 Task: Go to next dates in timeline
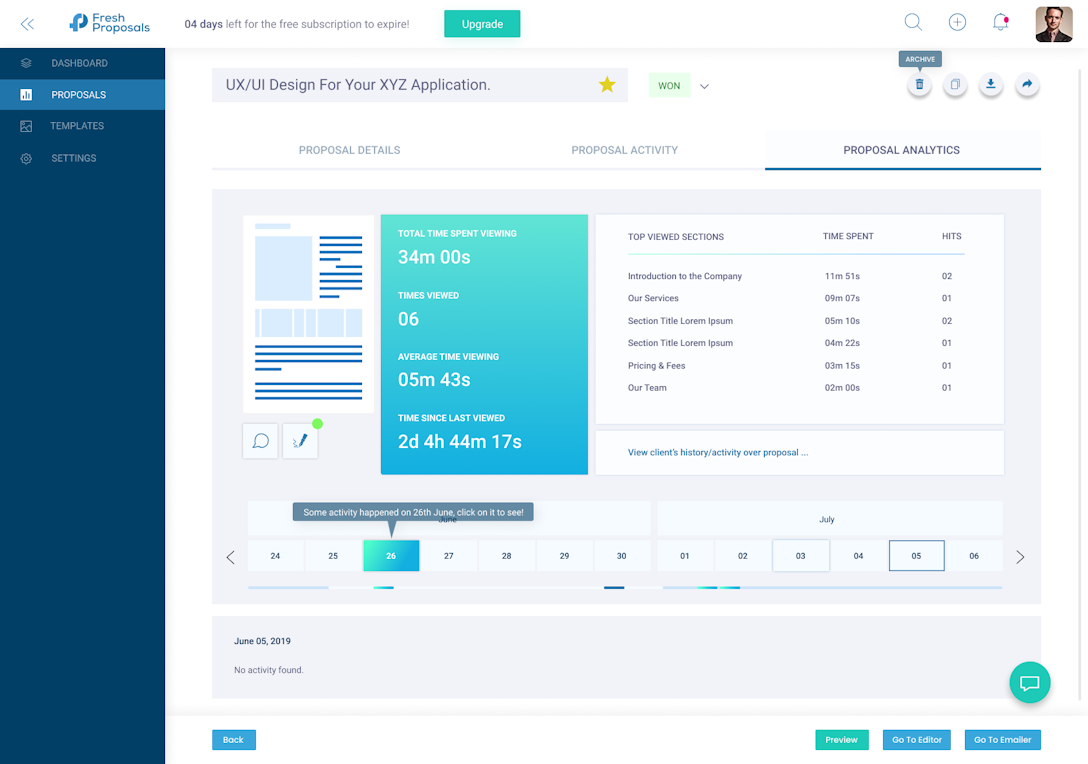(1020, 557)
